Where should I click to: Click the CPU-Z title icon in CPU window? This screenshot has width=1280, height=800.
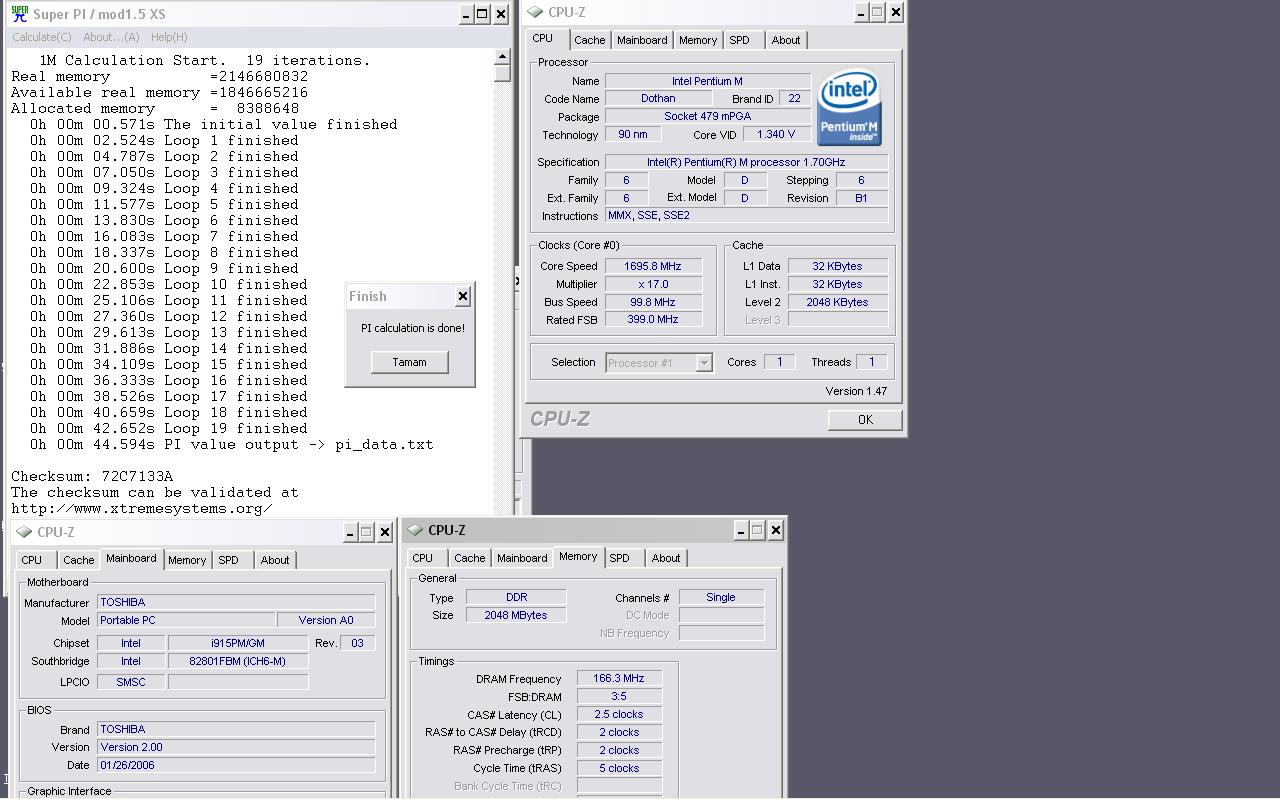(535, 12)
